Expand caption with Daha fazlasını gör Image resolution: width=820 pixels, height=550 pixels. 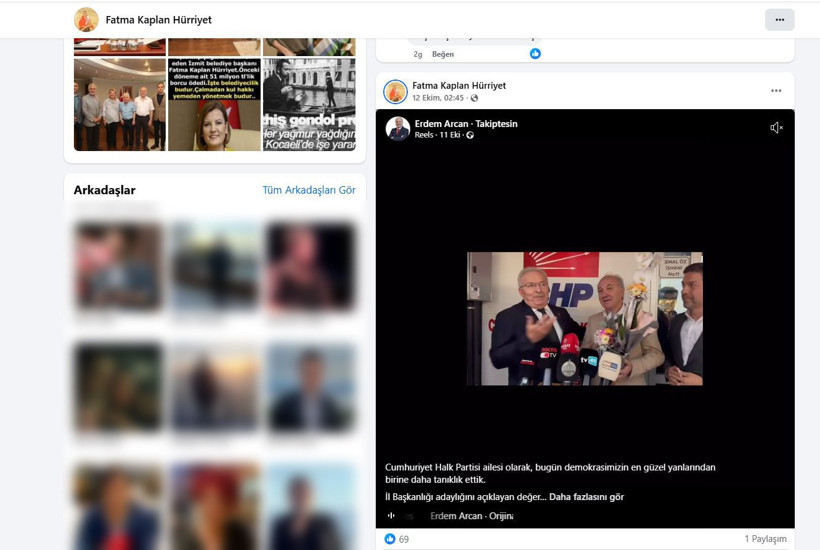587,497
